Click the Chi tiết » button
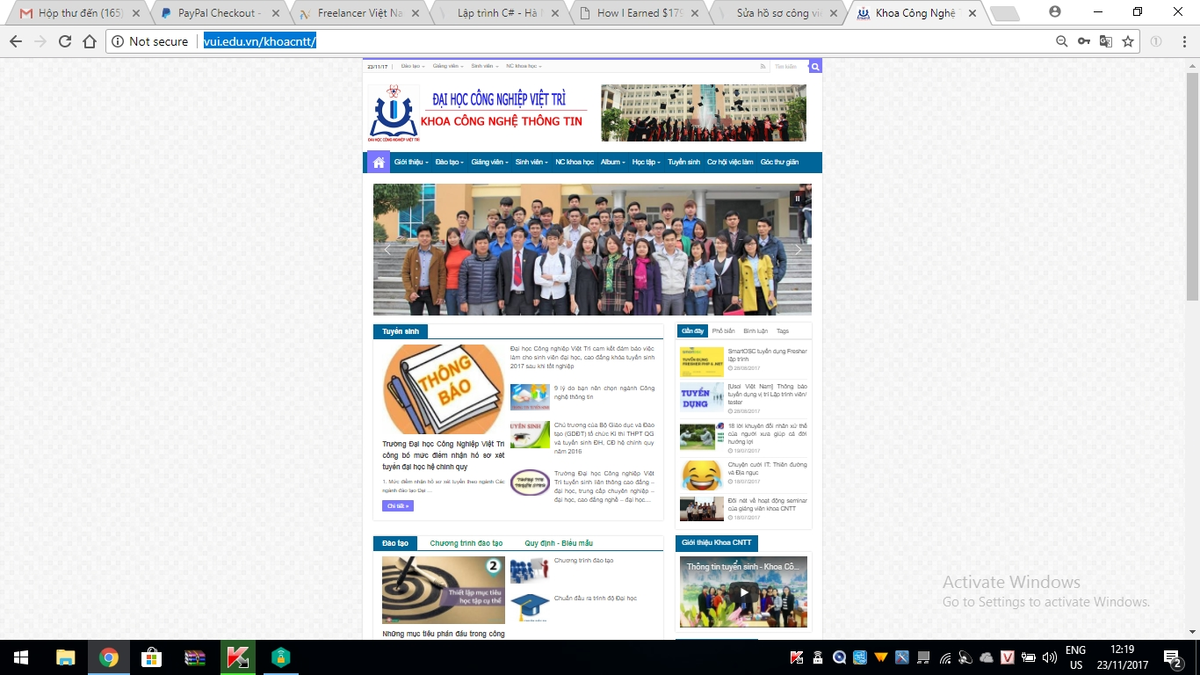 coord(398,506)
